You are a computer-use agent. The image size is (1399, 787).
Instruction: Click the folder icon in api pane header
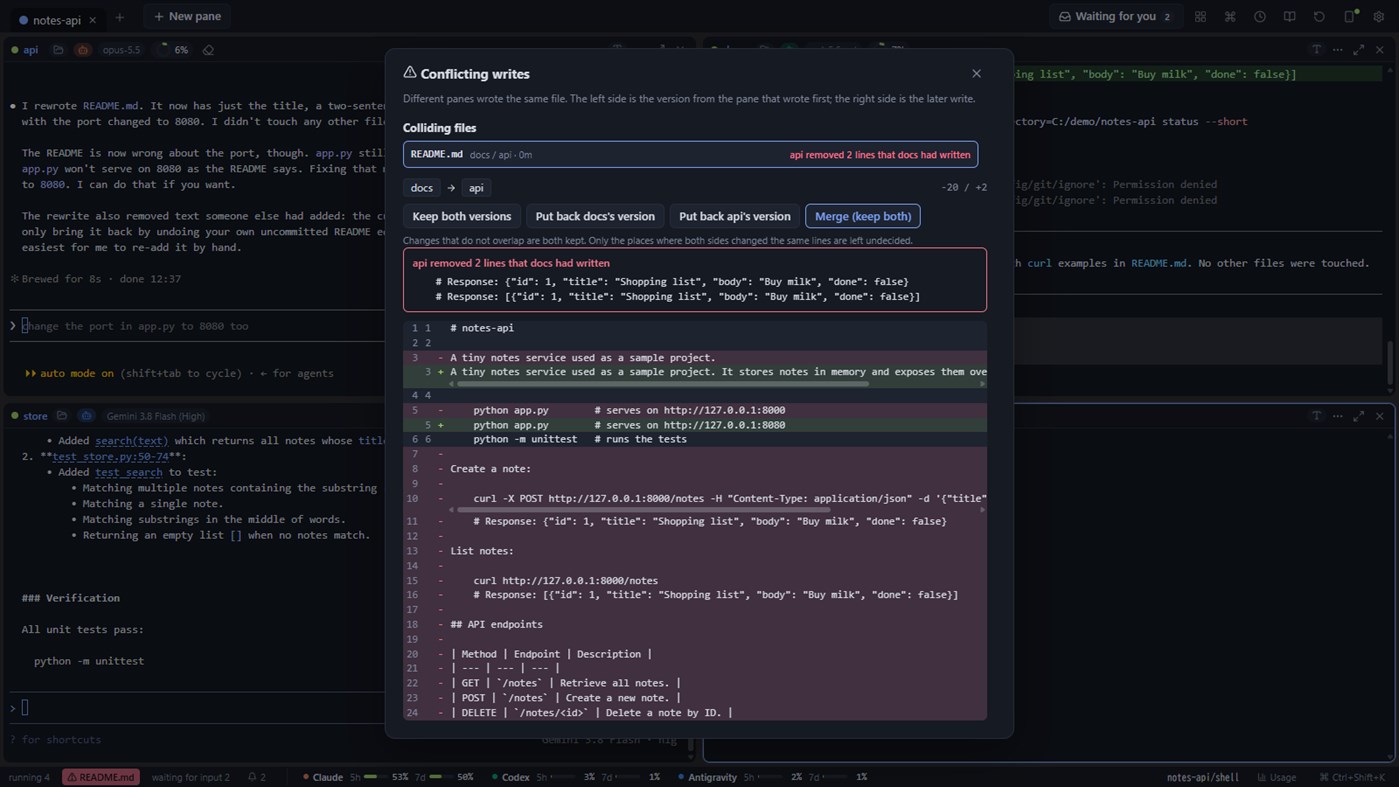coord(58,50)
